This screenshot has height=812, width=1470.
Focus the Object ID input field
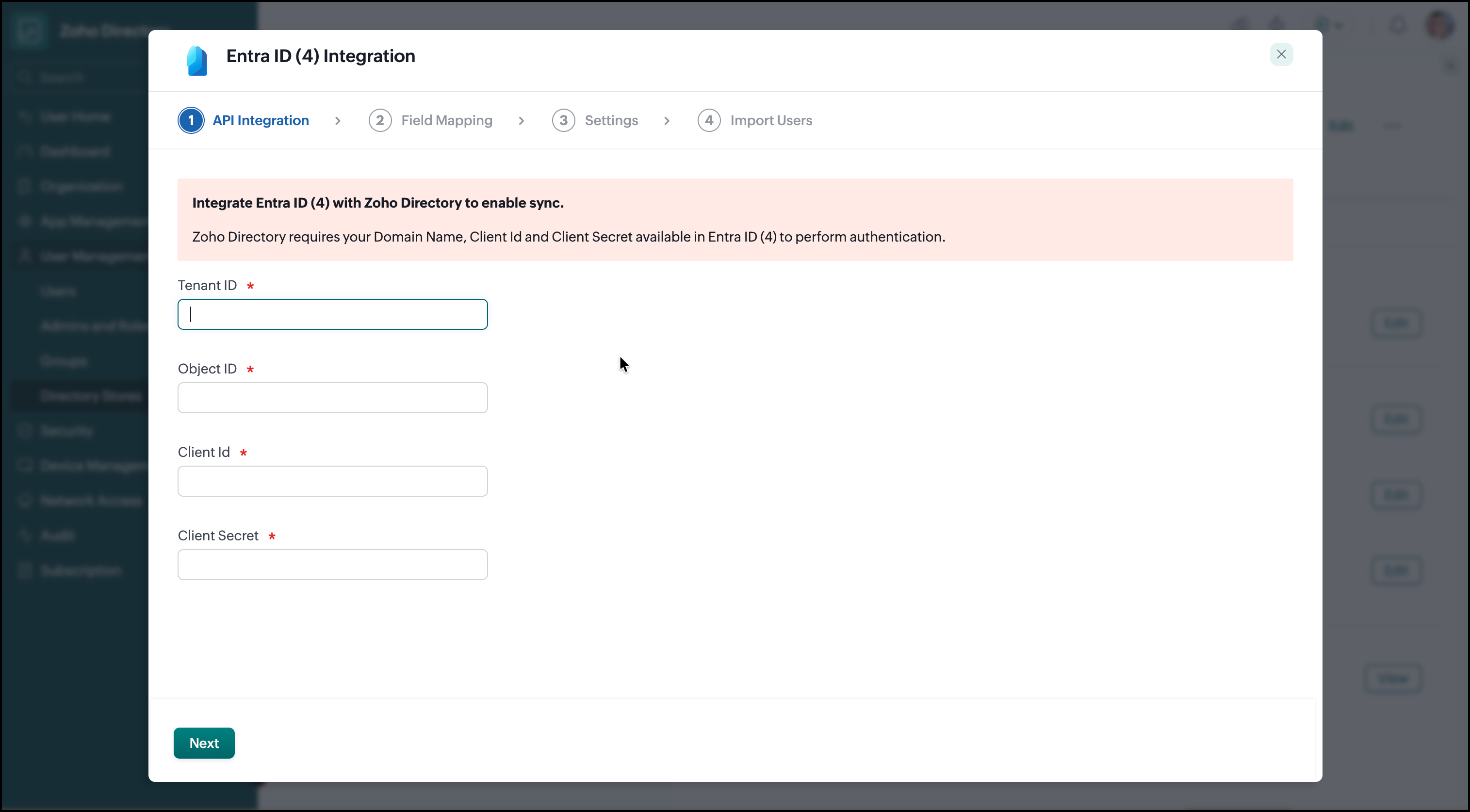click(x=332, y=398)
